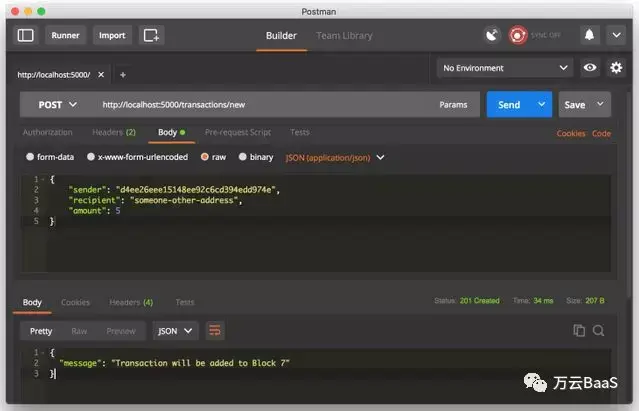Click the interceptor satellite icon
This screenshot has width=639, height=411.
492,35
